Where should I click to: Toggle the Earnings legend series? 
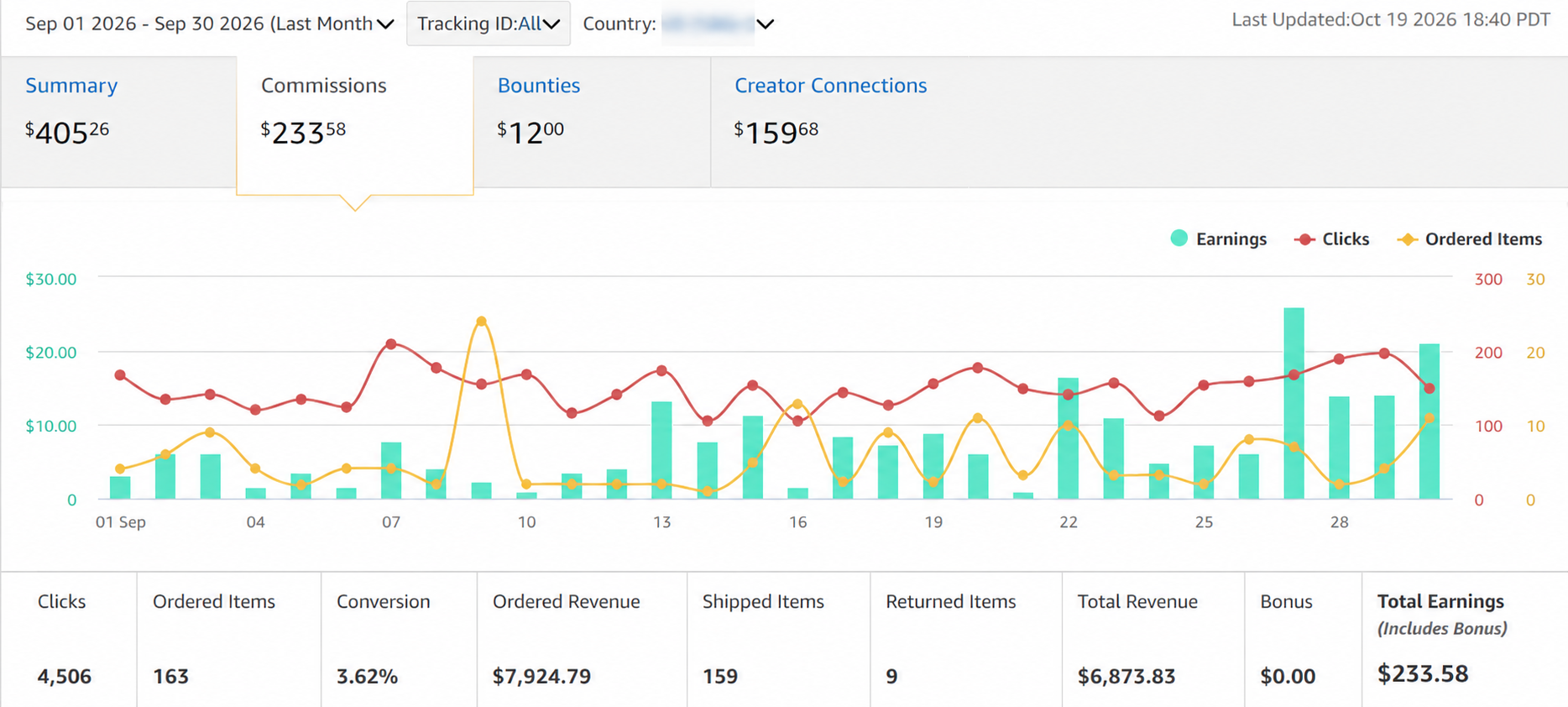pyautogui.click(x=1219, y=239)
